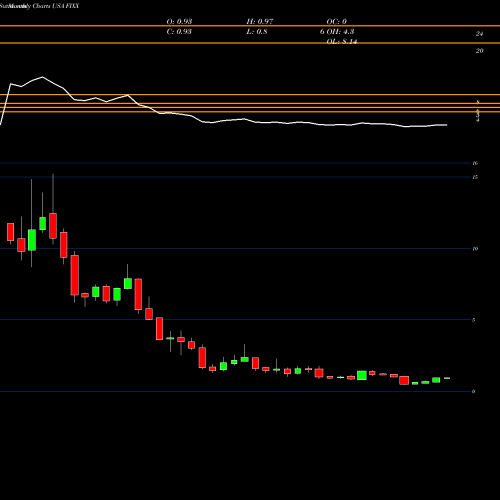Click the 'OC: 0' value
This screenshot has width=500, height=500.
point(337,21)
